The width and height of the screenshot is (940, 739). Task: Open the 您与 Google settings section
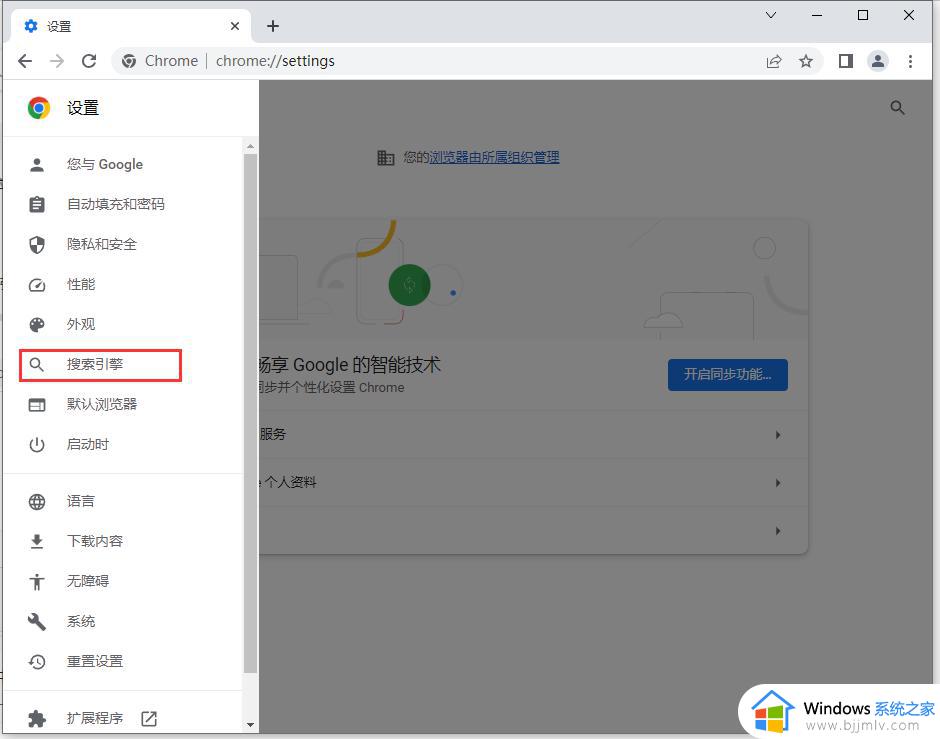(x=105, y=164)
